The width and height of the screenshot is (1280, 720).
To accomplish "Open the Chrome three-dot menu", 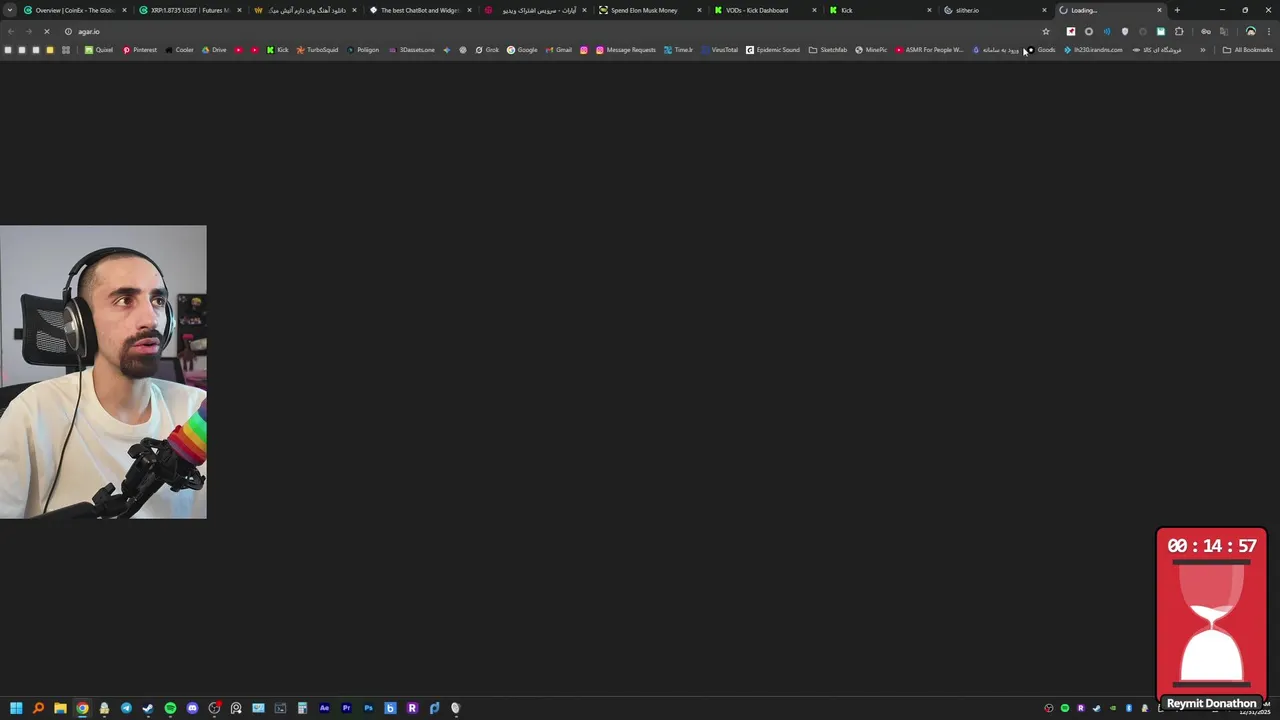I will pyautogui.click(x=1268, y=31).
